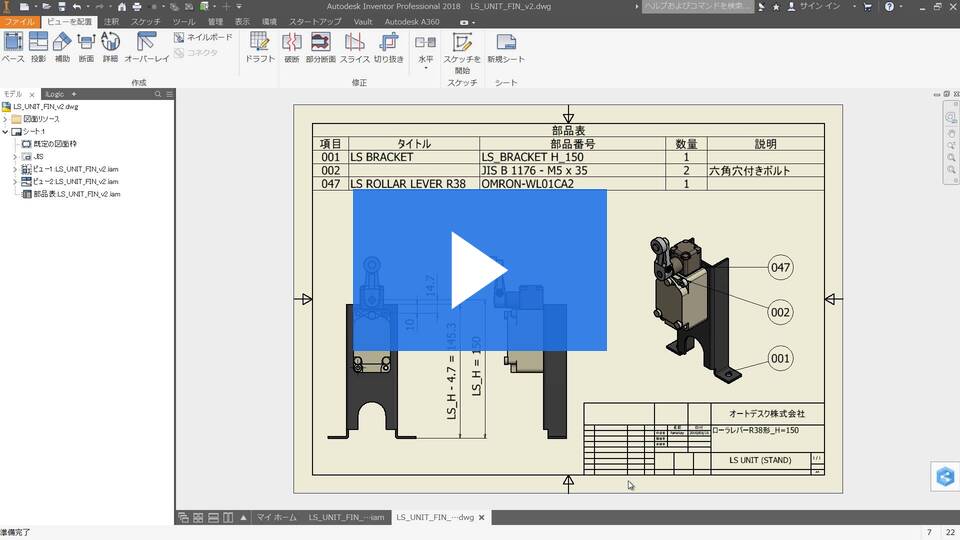Open the help dropdown arrow next to question mark
This screenshot has height=540, width=960.
coord(901,7)
